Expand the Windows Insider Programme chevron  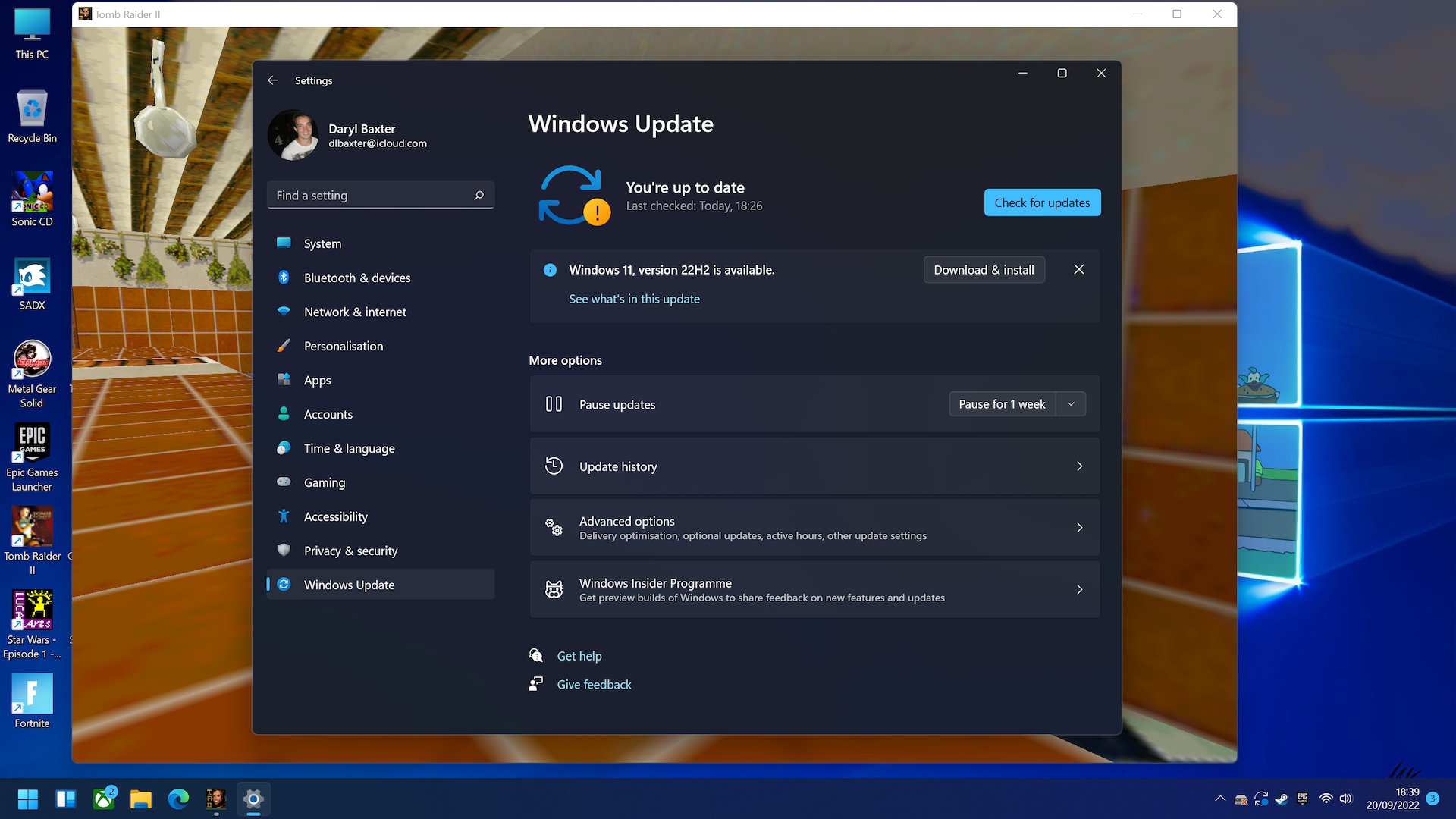click(1079, 589)
